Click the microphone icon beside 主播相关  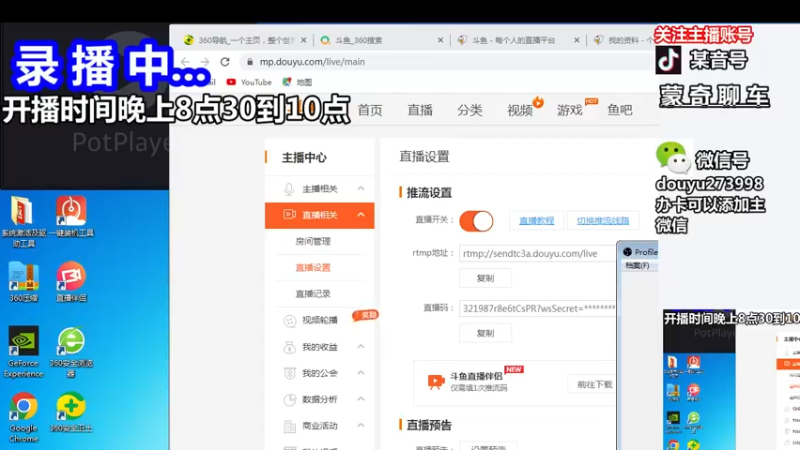pos(289,189)
